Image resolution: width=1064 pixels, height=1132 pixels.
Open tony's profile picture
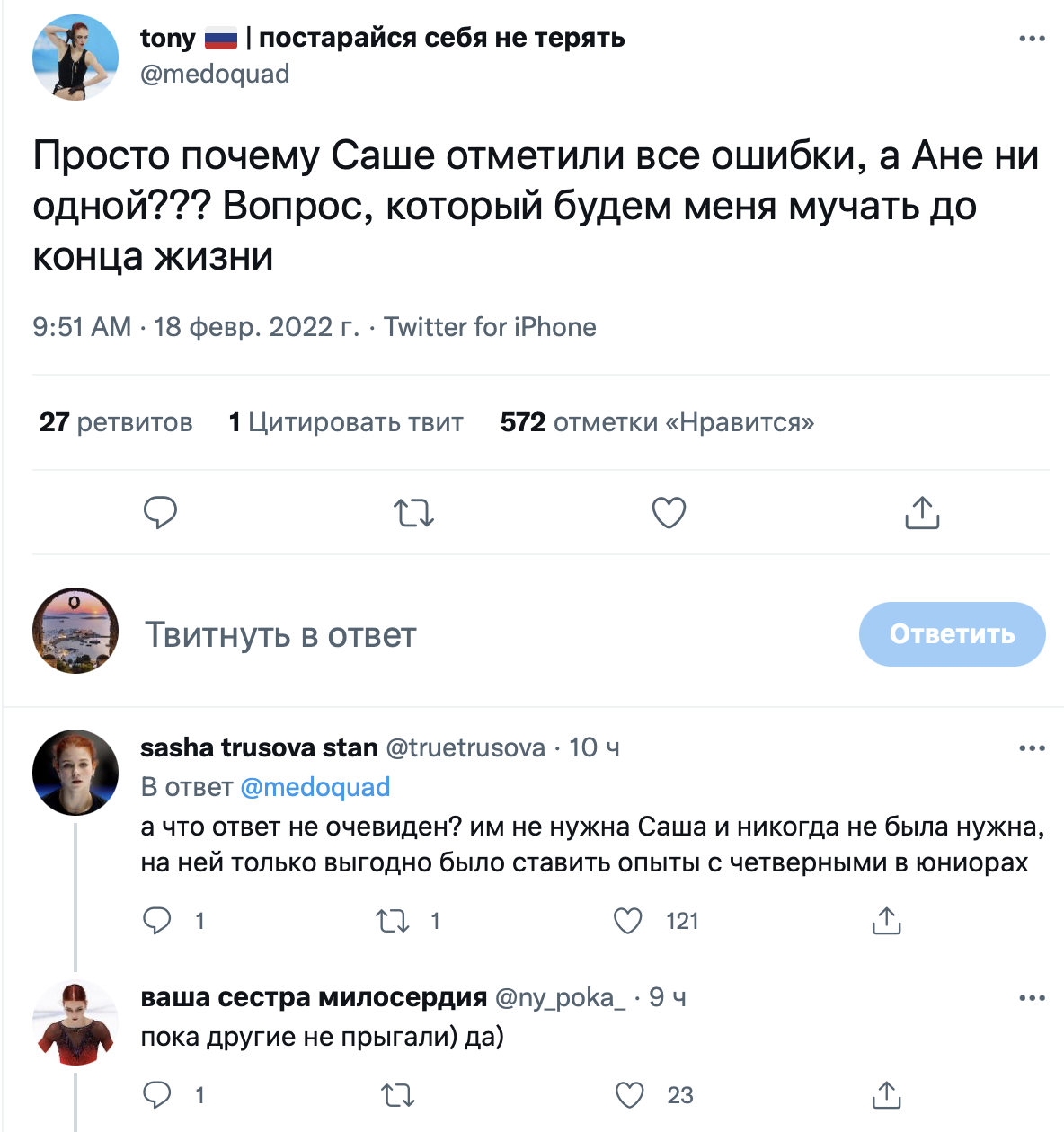pyautogui.click(x=75, y=57)
